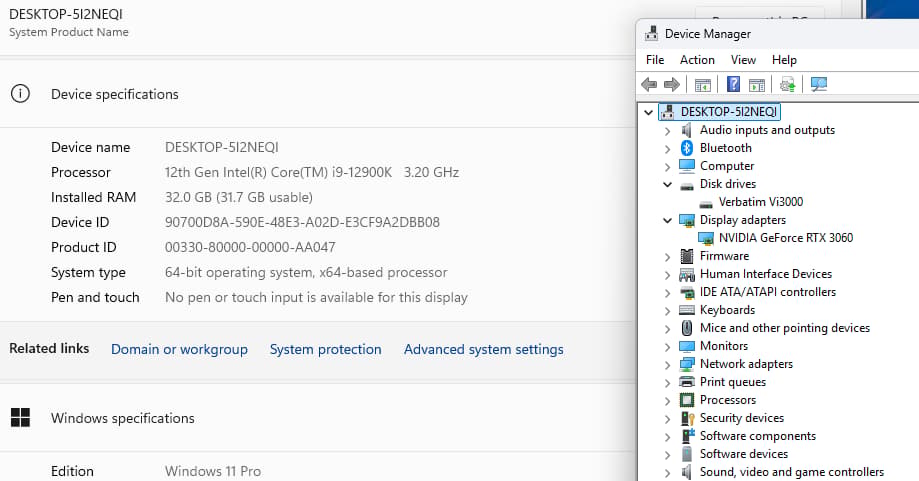919x481 pixels.
Task: Open Advanced system settings link
Action: 484,349
